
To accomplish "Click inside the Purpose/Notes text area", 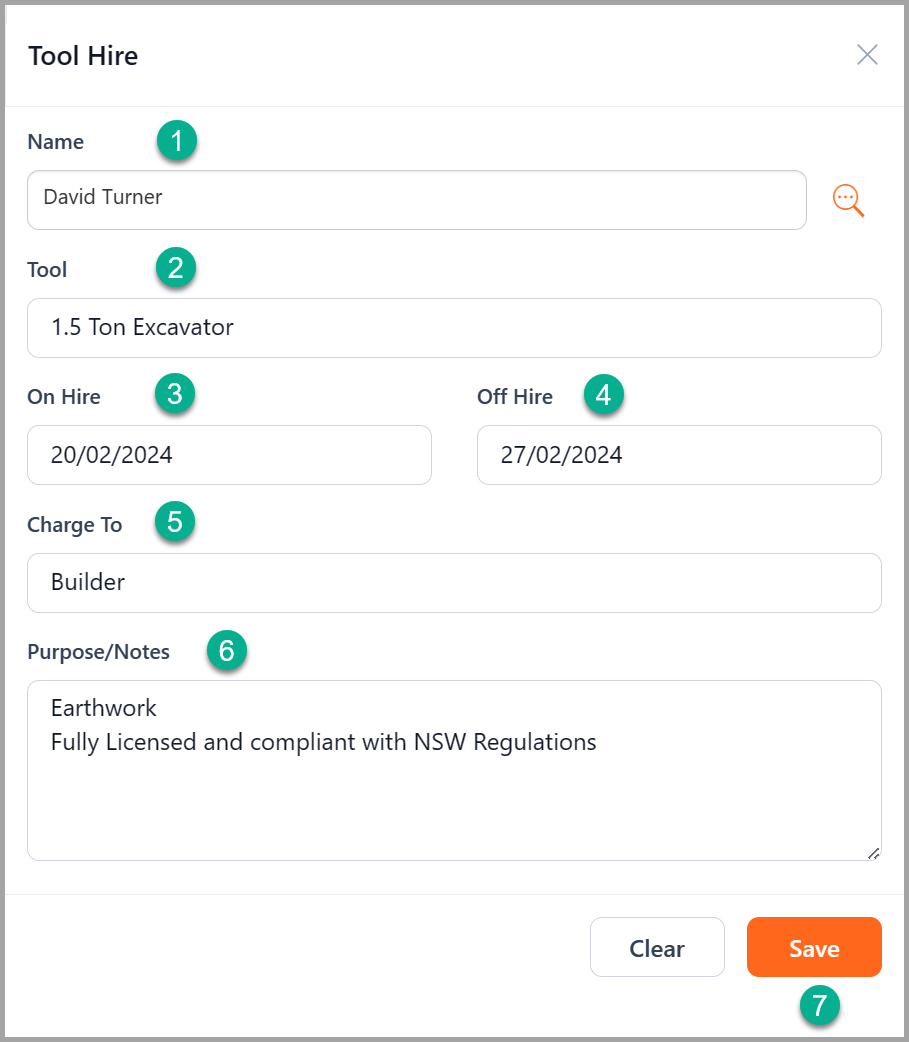I will [x=454, y=790].
